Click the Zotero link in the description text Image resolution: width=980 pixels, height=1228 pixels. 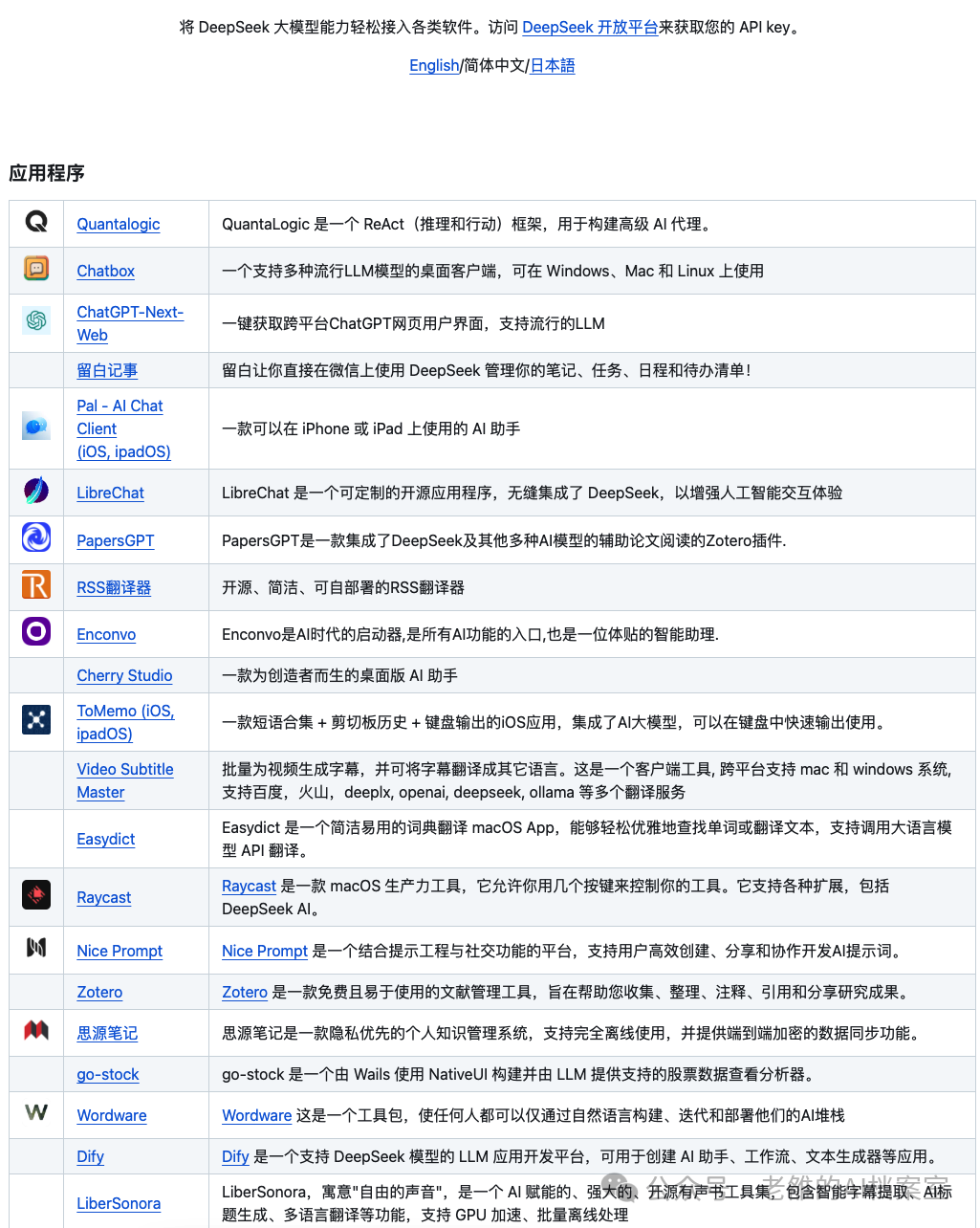coord(245,992)
